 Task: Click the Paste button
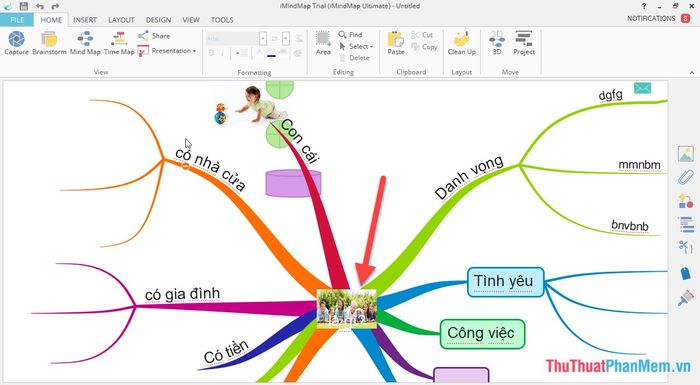[396, 43]
